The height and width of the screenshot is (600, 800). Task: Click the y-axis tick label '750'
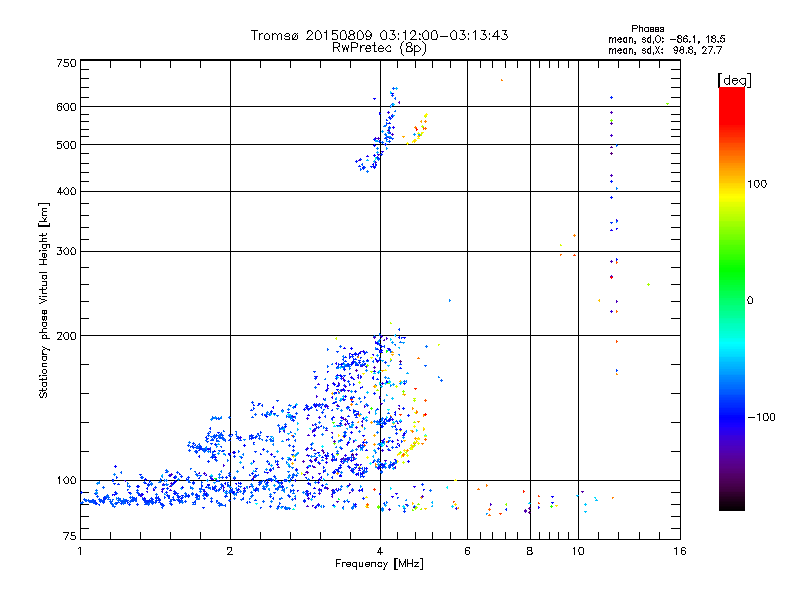tap(67, 63)
